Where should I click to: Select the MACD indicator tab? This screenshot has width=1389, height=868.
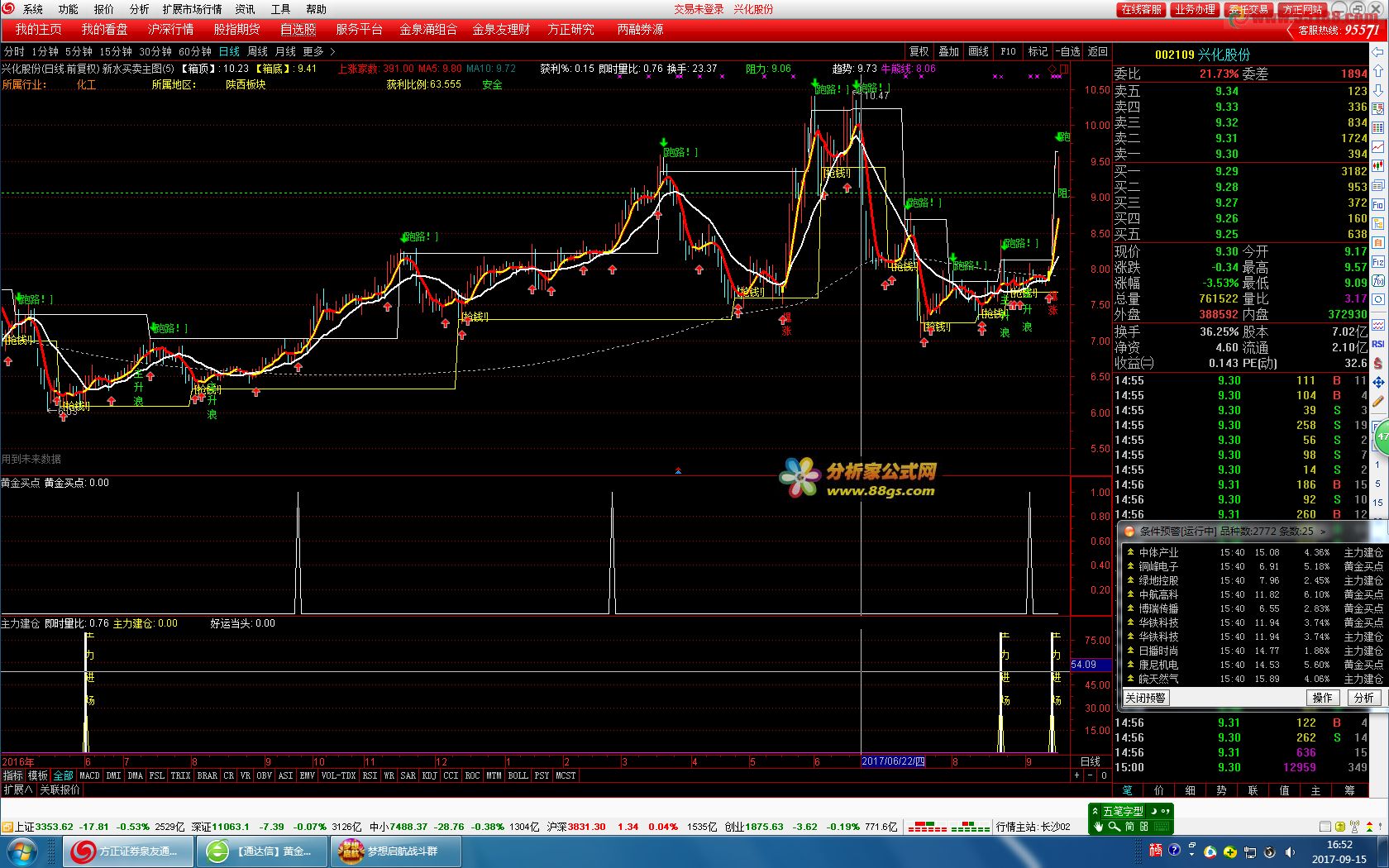coord(89,775)
